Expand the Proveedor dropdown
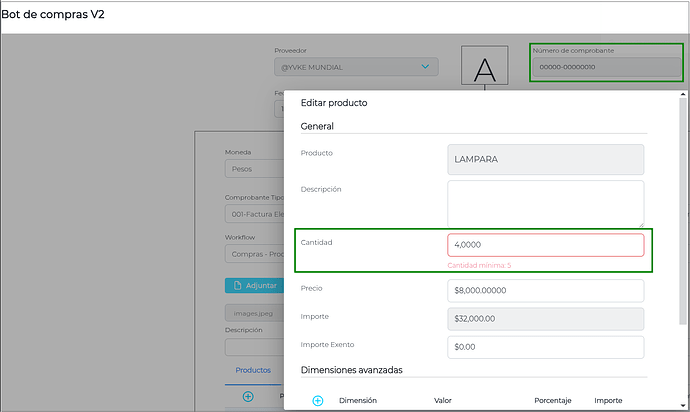The image size is (690, 412). [x=357, y=67]
